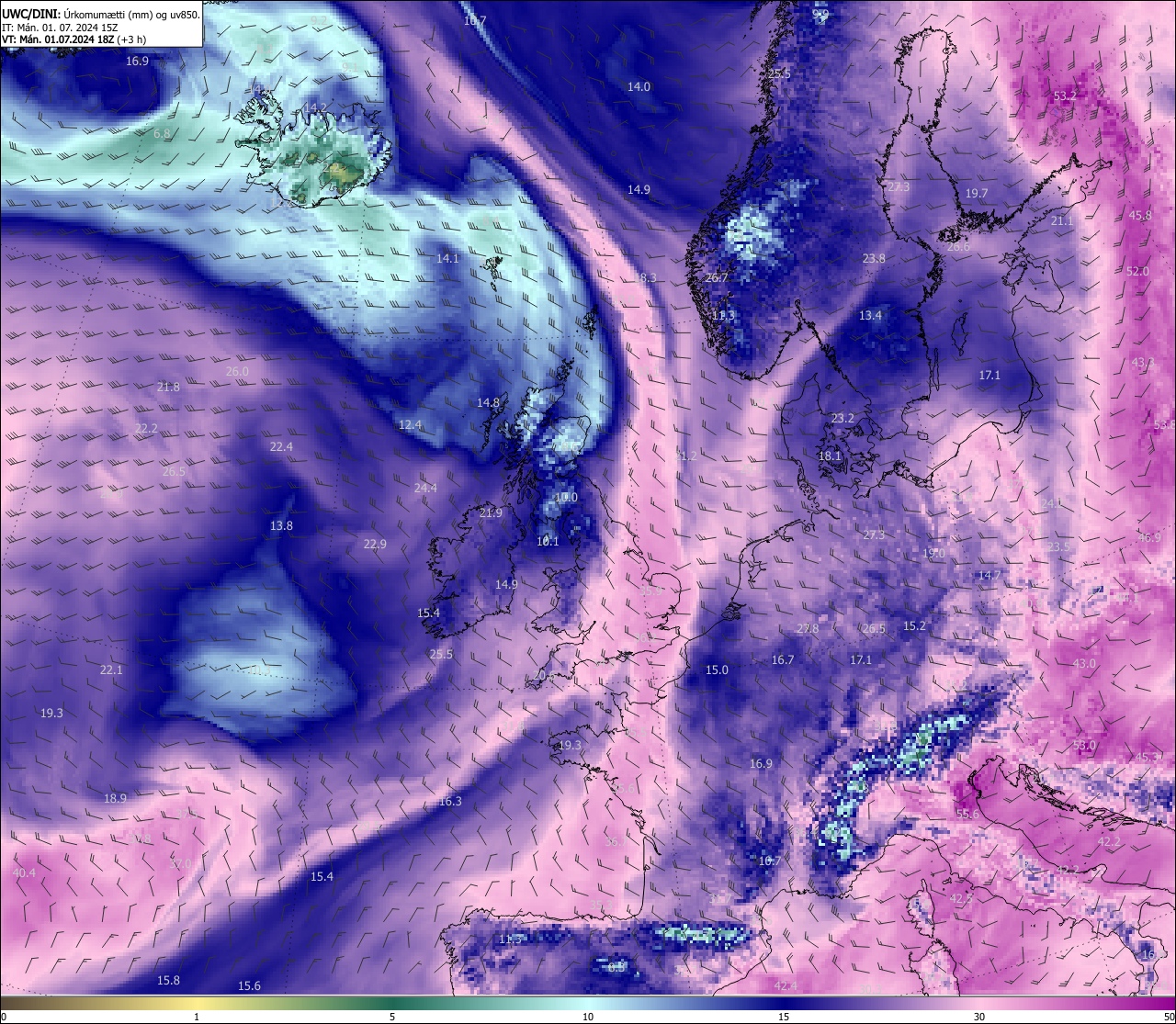Click the 15.8 value at bottom edge
This screenshot has width=1176, height=1024.
[x=168, y=980]
